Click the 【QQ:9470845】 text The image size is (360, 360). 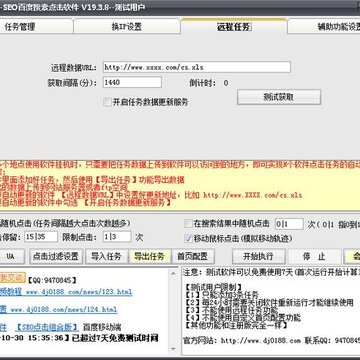[52, 280]
